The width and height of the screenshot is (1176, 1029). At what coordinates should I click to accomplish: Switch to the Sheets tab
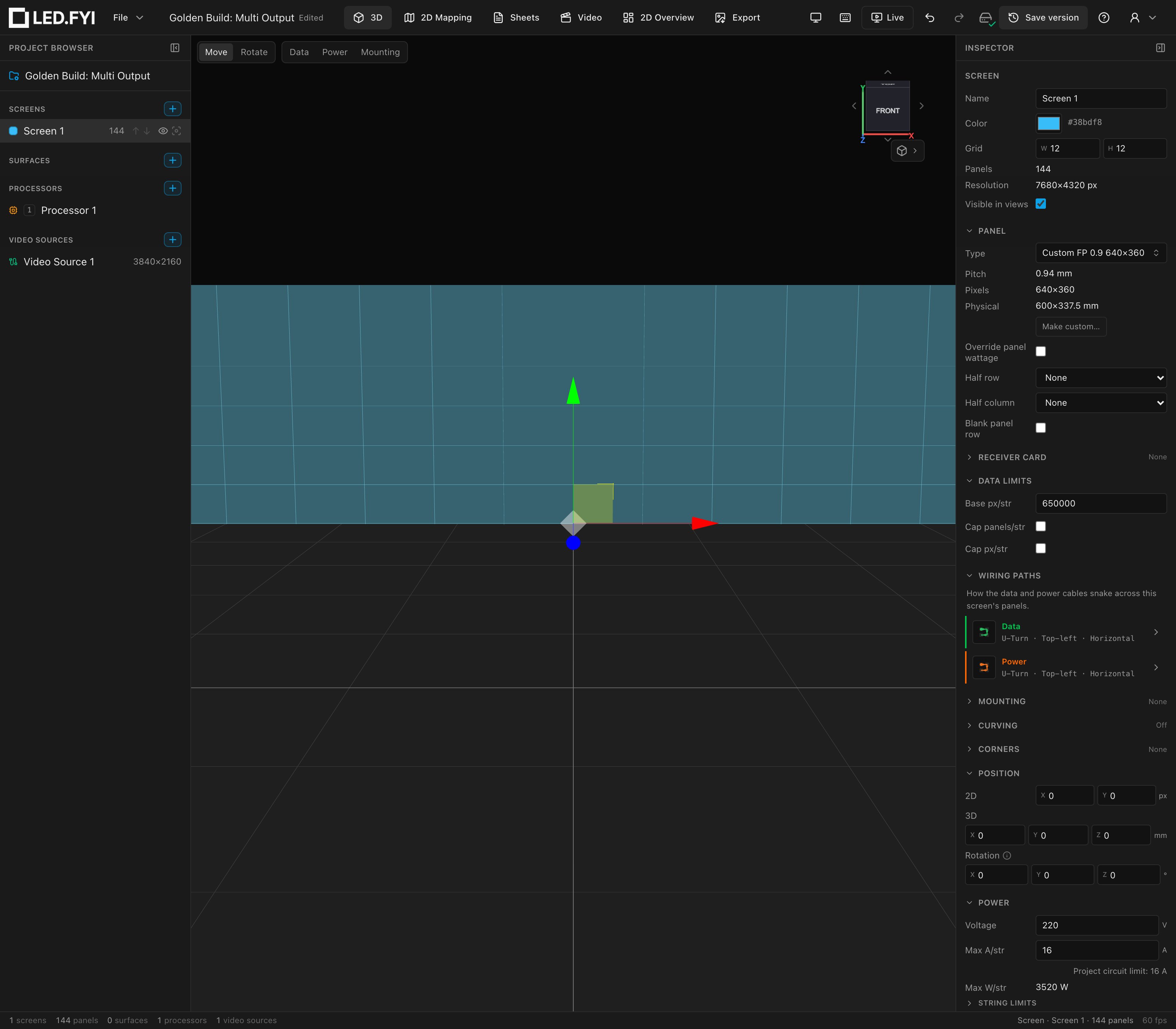(x=516, y=18)
